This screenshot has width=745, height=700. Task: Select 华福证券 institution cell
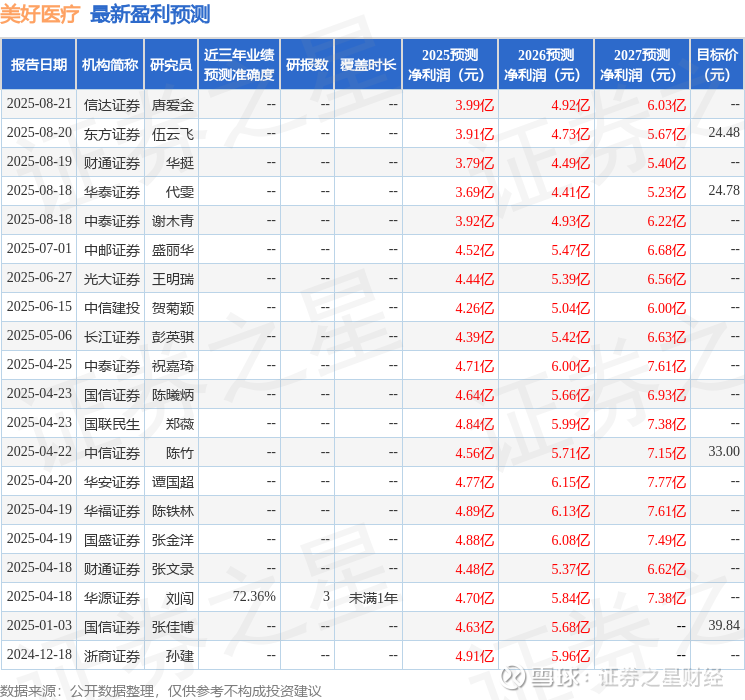click(x=112, y=511)
